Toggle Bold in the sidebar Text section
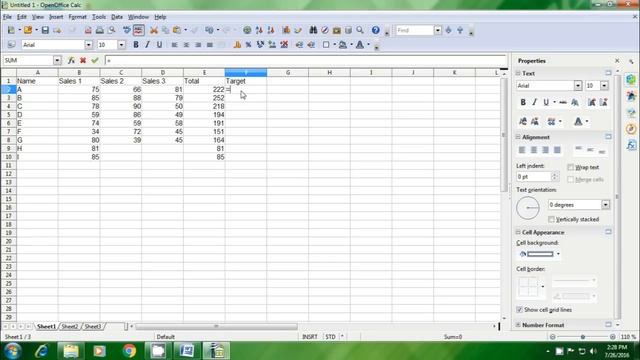The width and height of the screenshot is (640, 360). coord(523,102)
